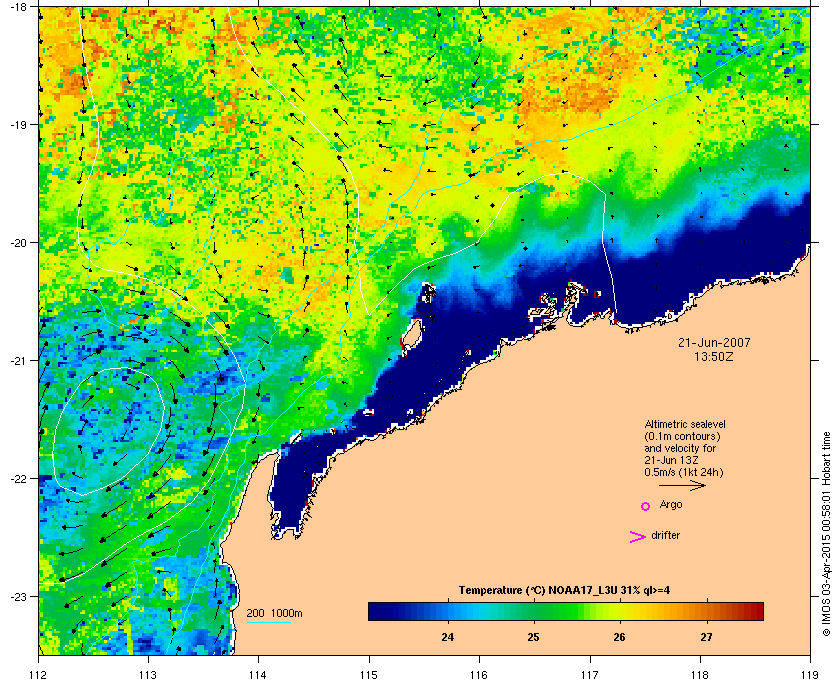Click the magenta Argo circle legend symbol
The height and width of the screenshot is (680, 840).
[645, 506]
